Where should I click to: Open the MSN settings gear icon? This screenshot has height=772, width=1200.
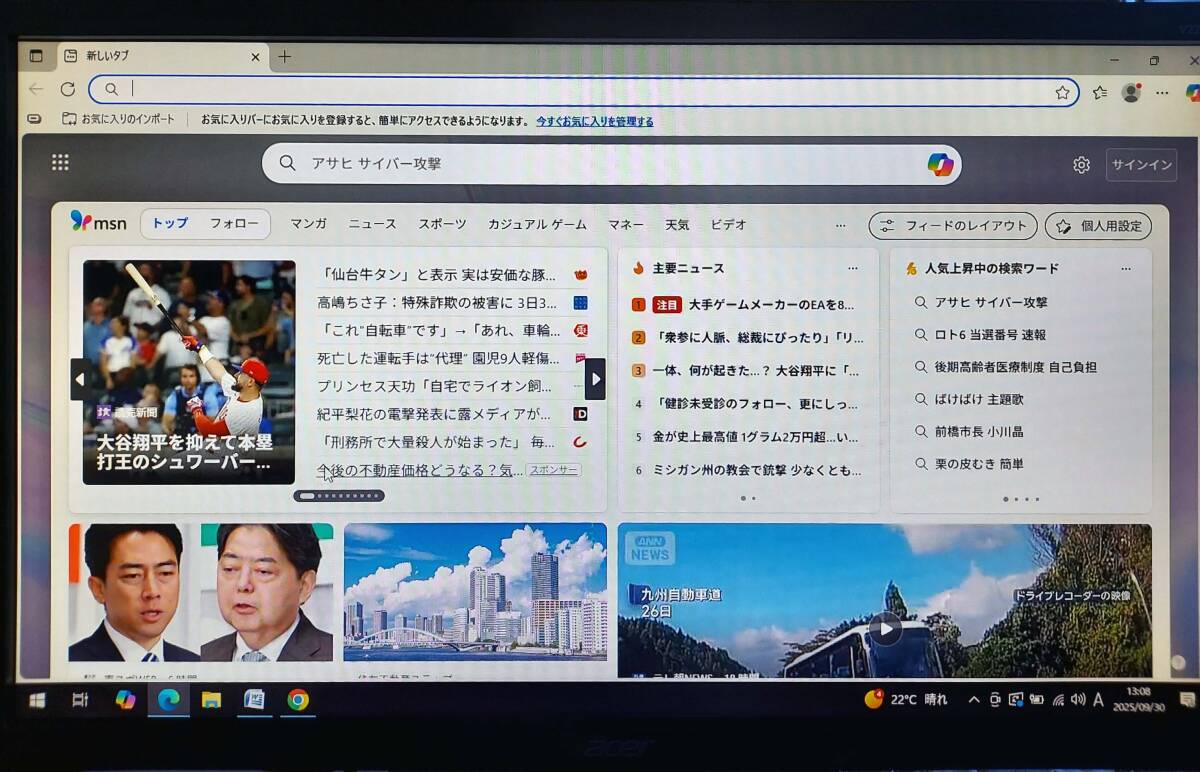(1081, 164)
